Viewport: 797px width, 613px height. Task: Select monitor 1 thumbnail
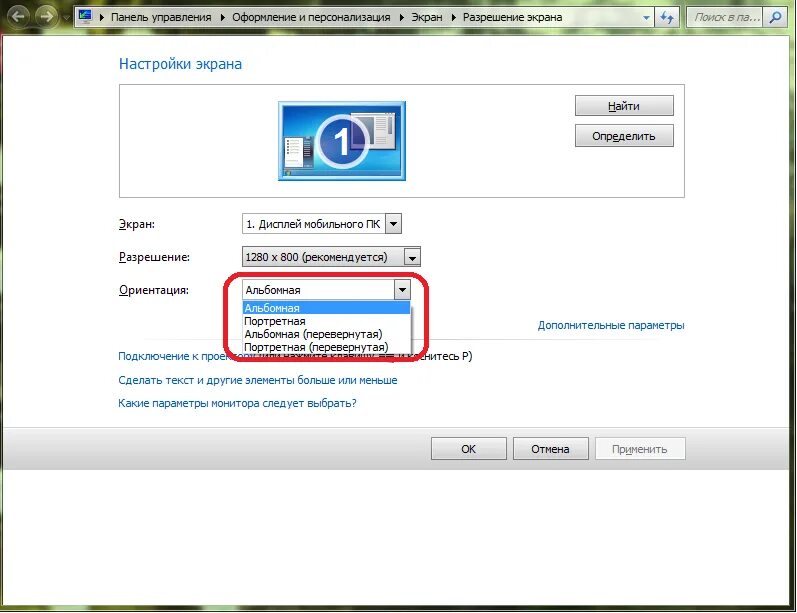(x=342, y=141)
